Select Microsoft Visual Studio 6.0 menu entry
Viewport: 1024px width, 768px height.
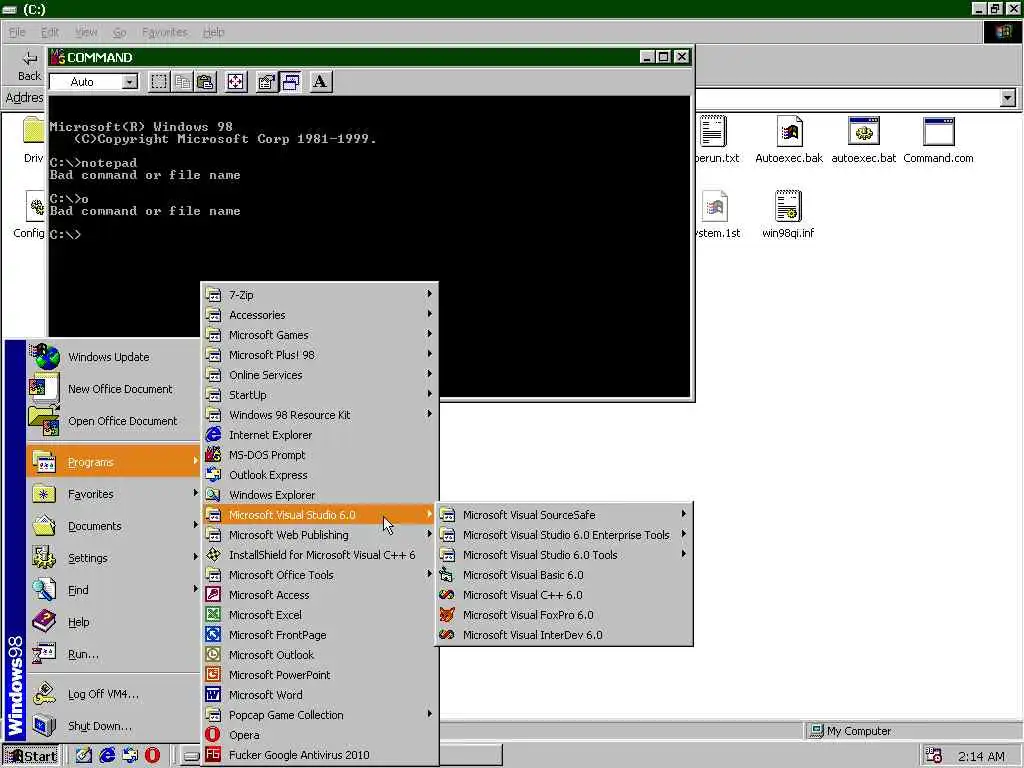coord(319,515)
